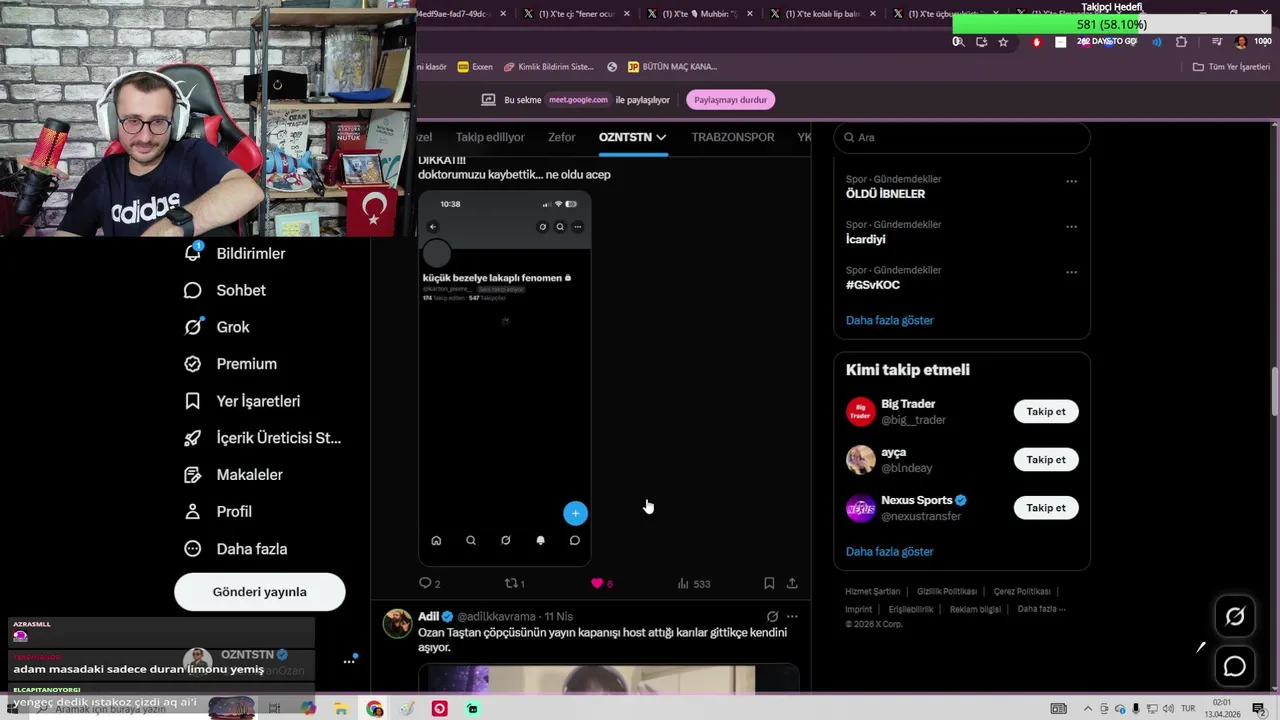Image resolution: width=1280 pixels, height=720 pixels.
Task: Click the Chrome icon in the taskbar
Action: [374, 709]
